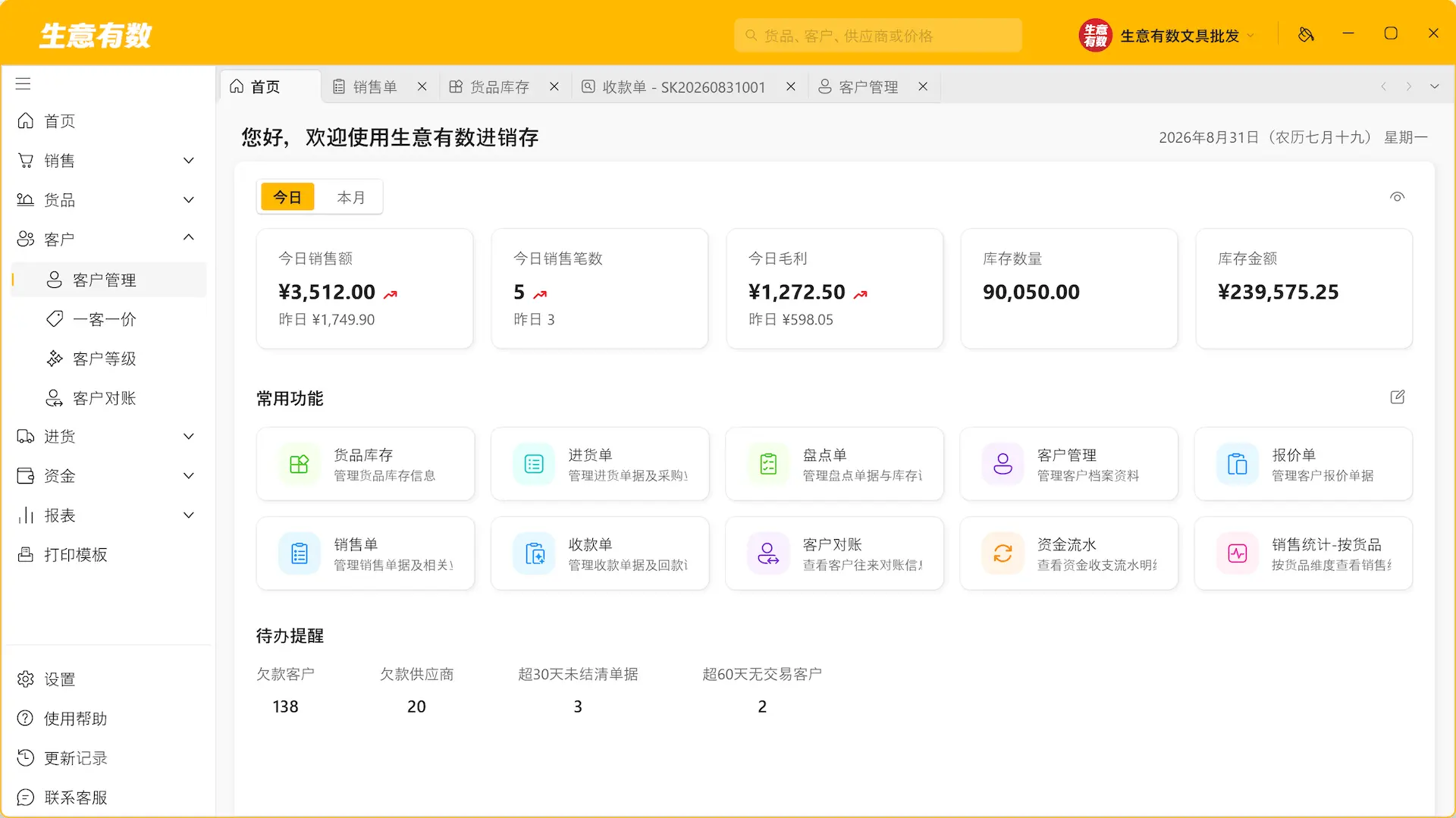The width and height of the screenshot is (1456, 818).
Task: Open the 生意有数文具批发 account dropdown
Action: pos(1166,36)
